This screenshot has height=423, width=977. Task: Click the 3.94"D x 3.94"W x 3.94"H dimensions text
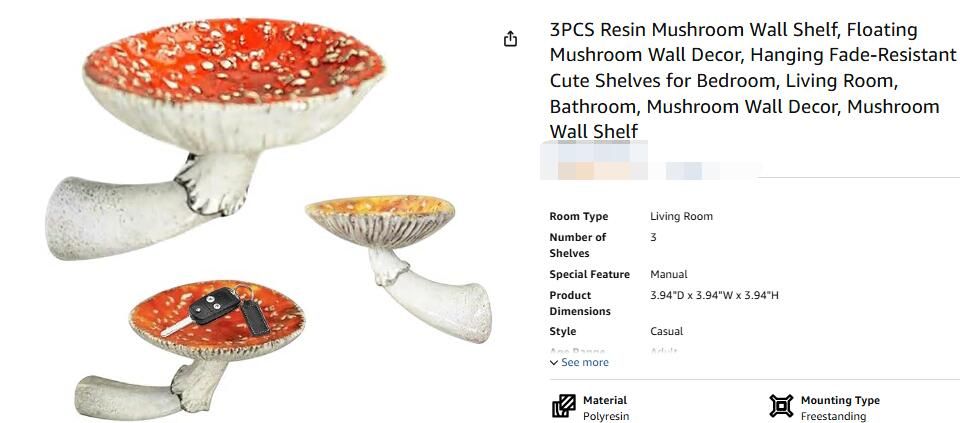pyautogui.click(x=714, y=295)
